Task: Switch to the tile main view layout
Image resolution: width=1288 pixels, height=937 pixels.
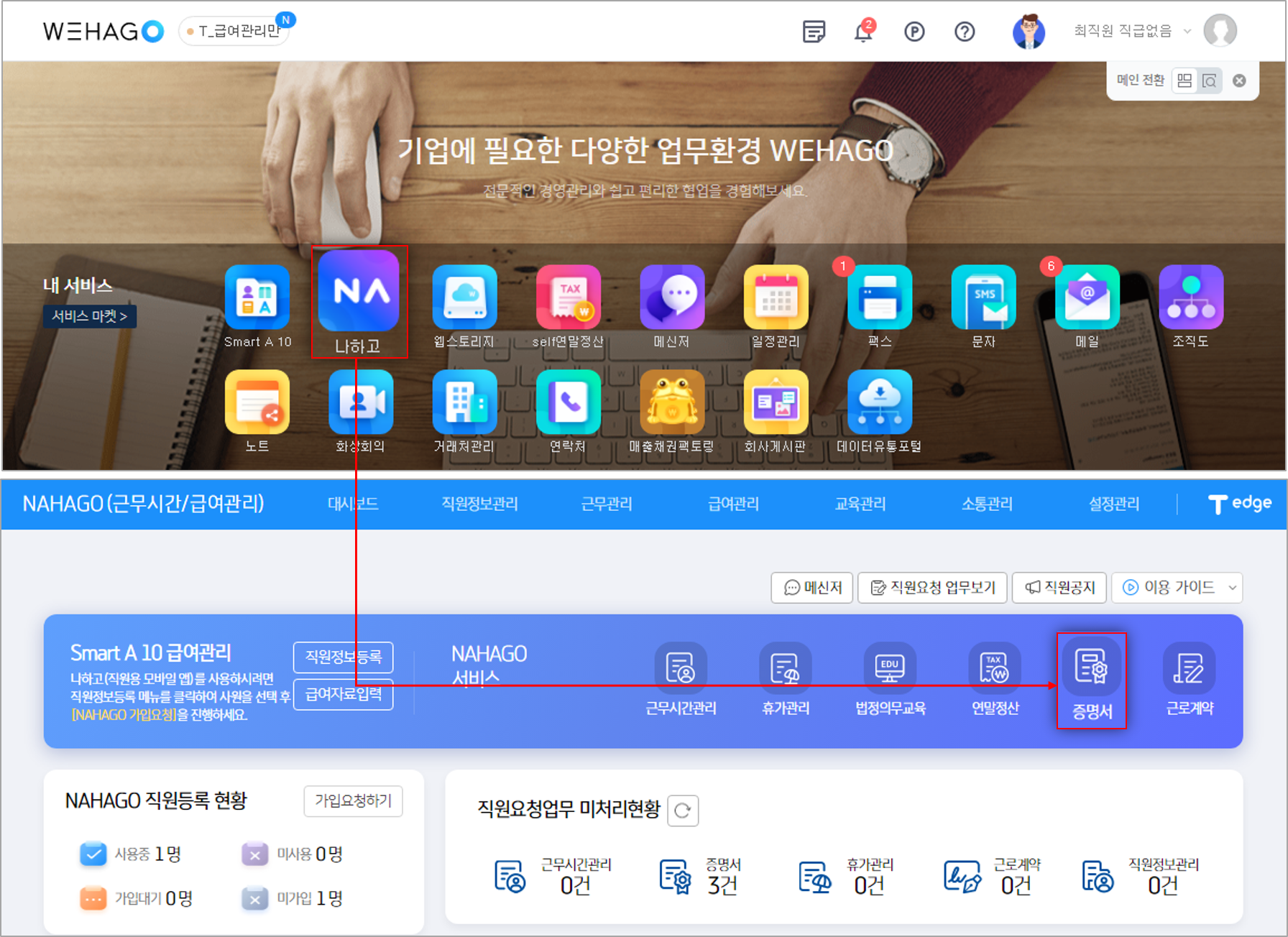Action: 1184,80
